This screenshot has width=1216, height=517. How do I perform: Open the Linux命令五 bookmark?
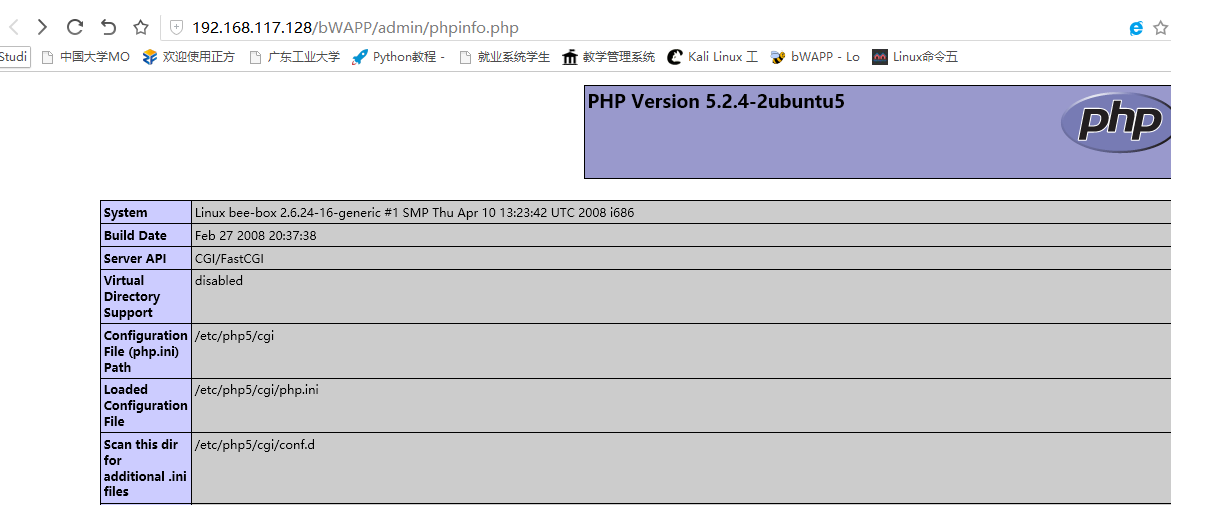click(x=915, y=57)
